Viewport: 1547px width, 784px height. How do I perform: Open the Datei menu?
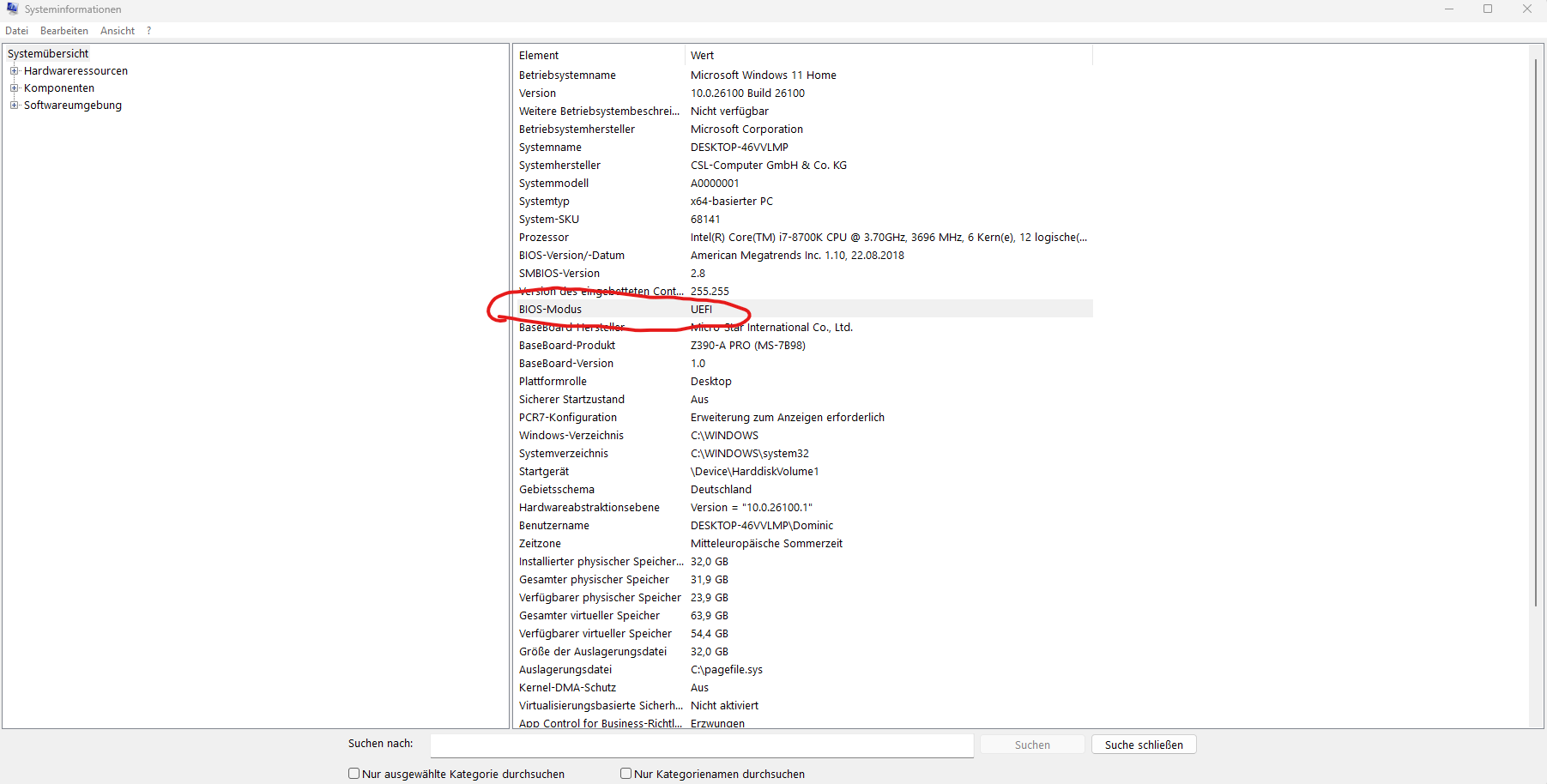click(x=16, y=31)
